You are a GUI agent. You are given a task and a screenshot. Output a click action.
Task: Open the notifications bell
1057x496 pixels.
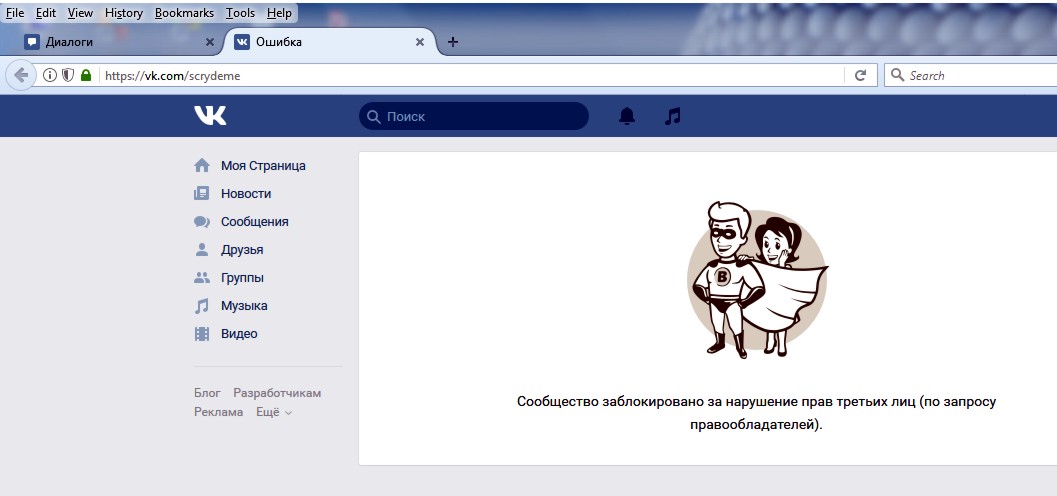pos(627,116)
